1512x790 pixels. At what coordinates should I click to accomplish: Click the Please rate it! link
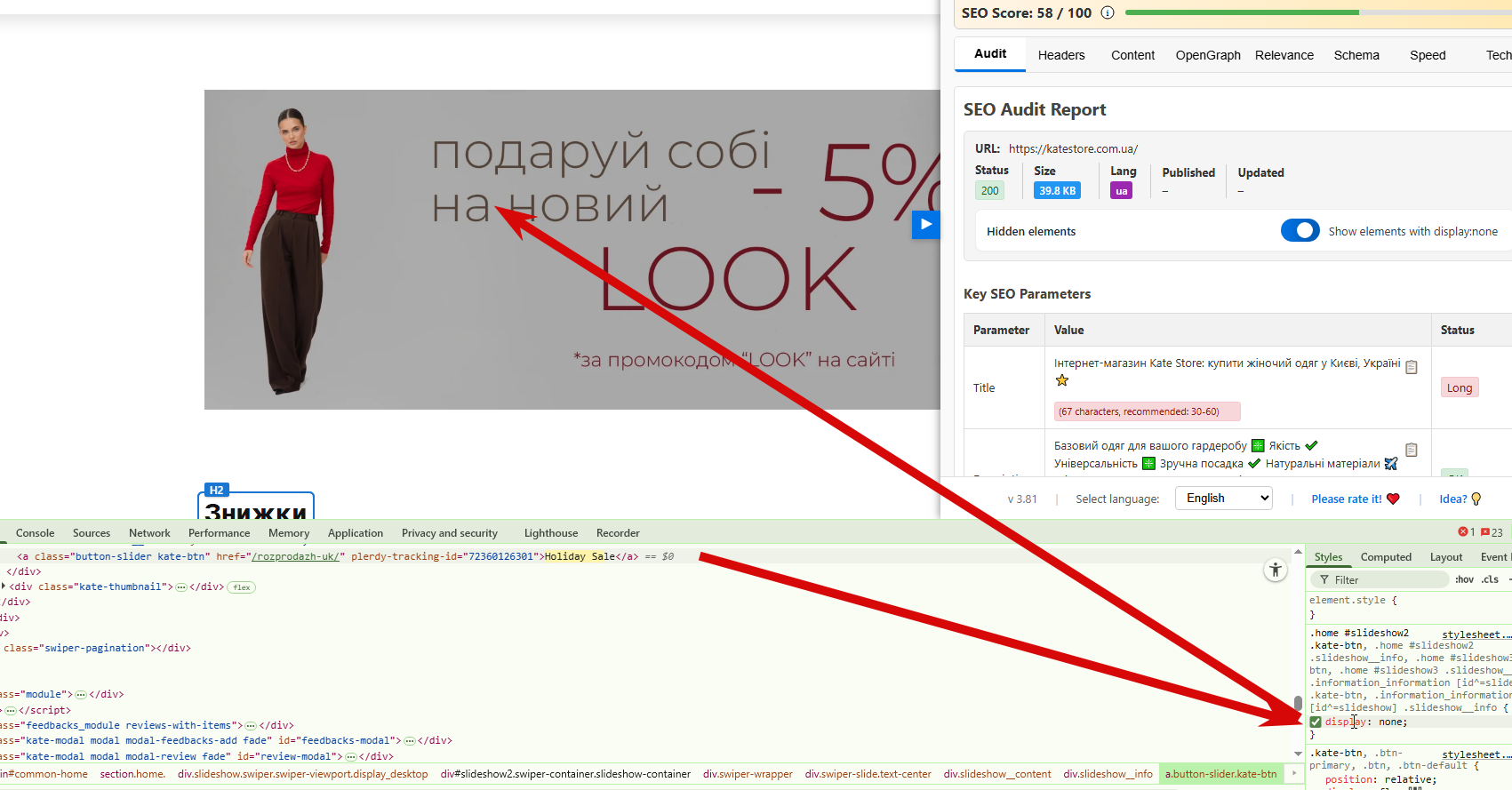pyautogui.click(x=1347, y=499)
